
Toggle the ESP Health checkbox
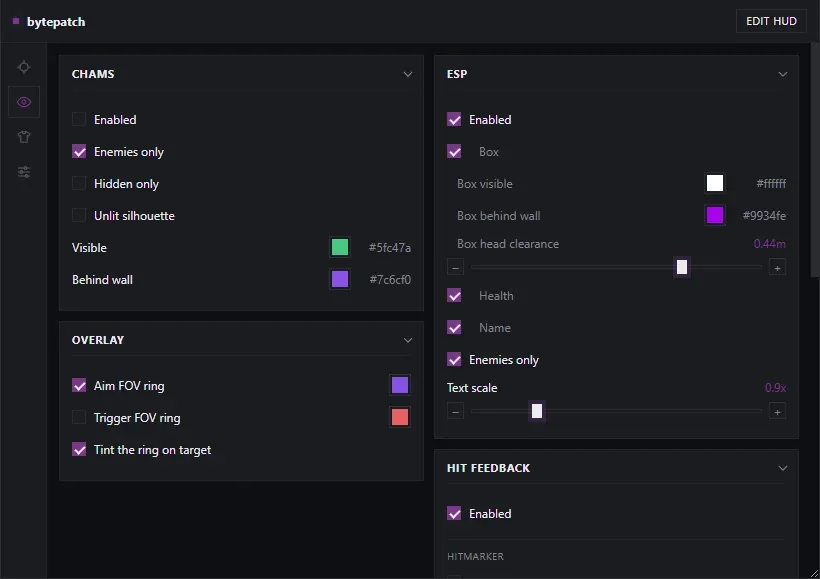pyautogui.click(x=454, y=296)
